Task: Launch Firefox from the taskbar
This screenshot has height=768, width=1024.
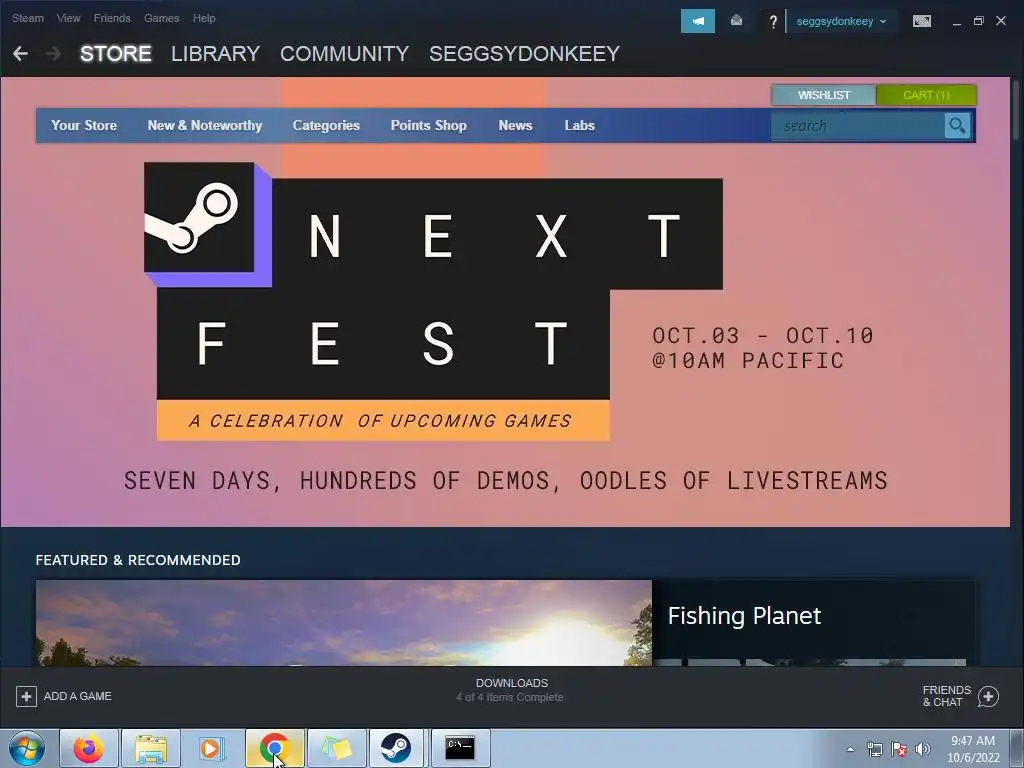Action: tap(89, 748)
